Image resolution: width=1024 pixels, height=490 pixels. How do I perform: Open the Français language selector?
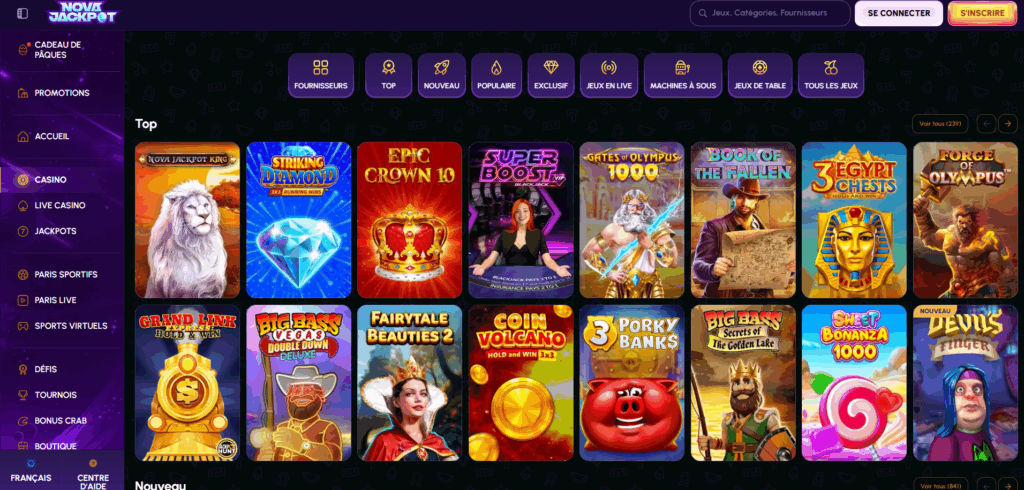31,472
